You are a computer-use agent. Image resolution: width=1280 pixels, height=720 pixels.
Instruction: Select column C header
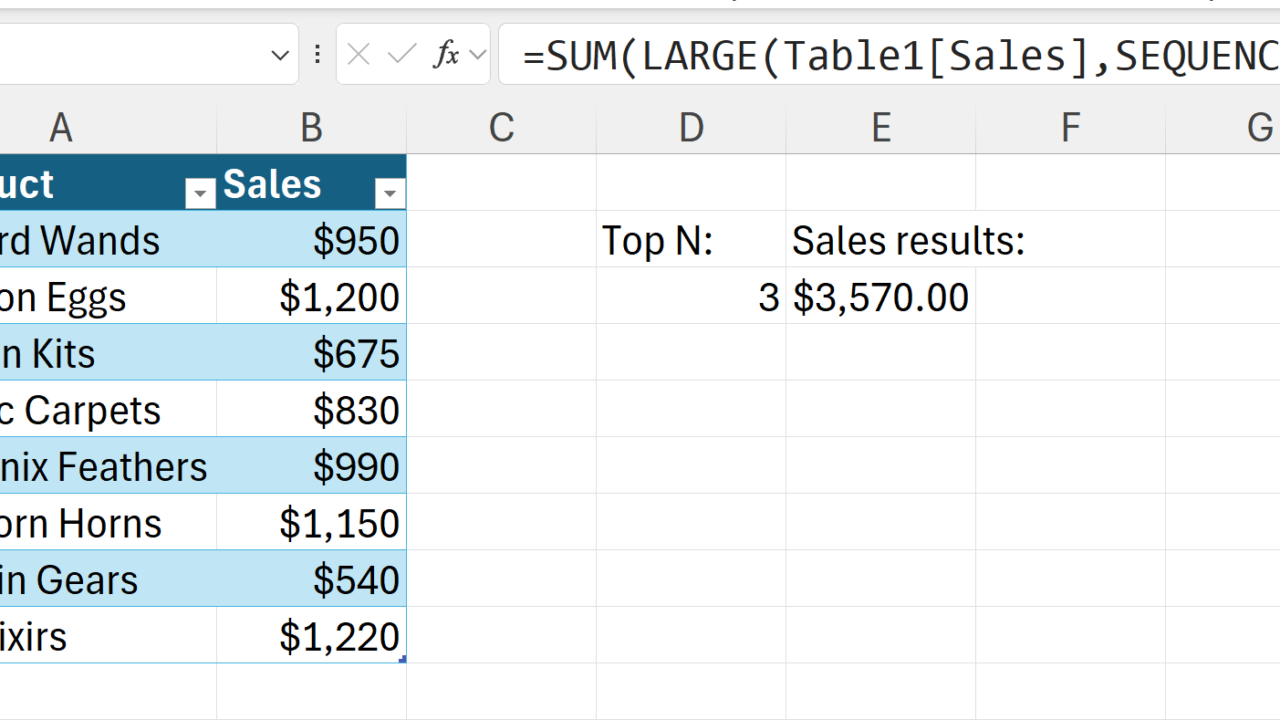point(501,128)
